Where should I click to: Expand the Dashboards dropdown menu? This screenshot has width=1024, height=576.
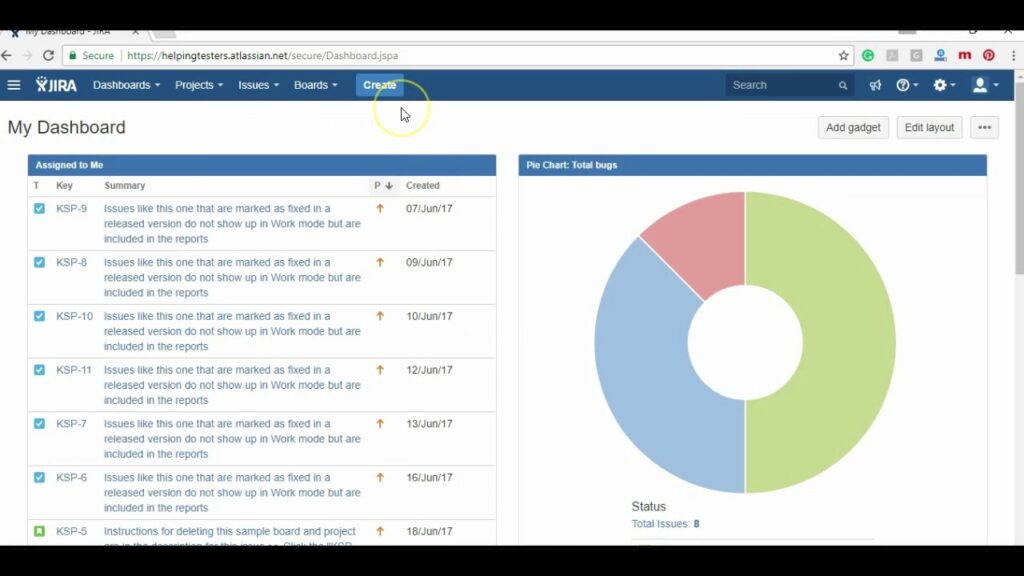pyautogui.click(x=126, y=85)
